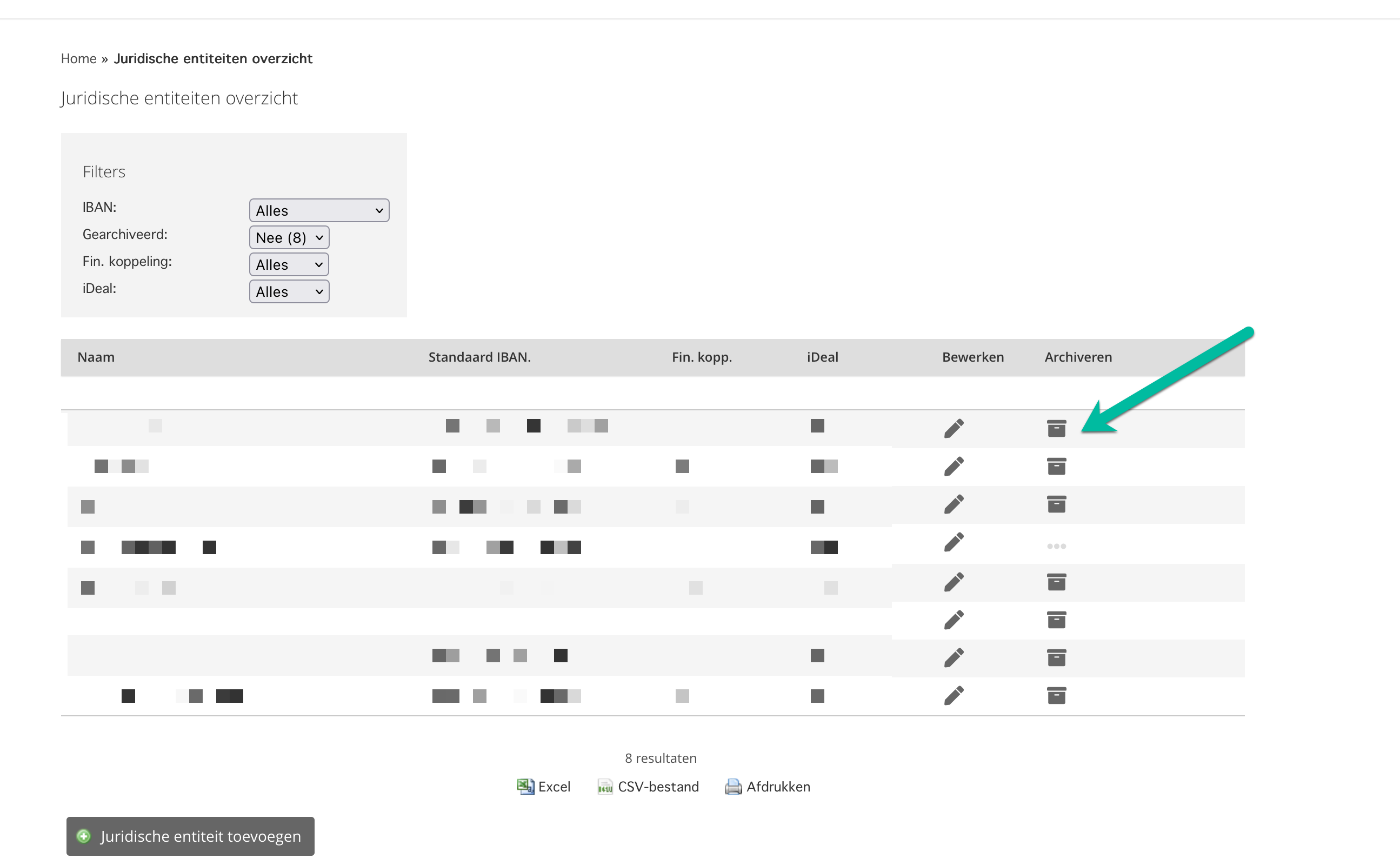This screenshot has height=865, width=1400.
Task: Edit the second row entity via pencil
Action: coord(954,466)
